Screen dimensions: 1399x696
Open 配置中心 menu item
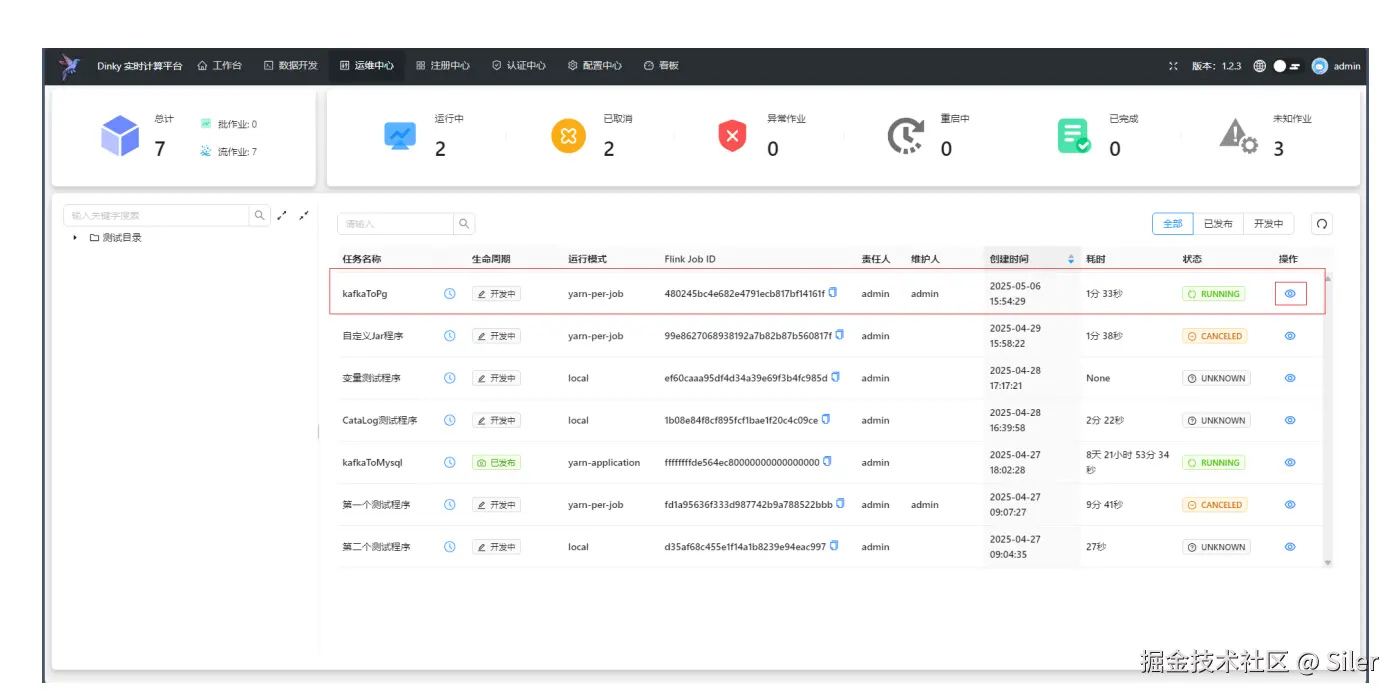click(x=595, y=66)
